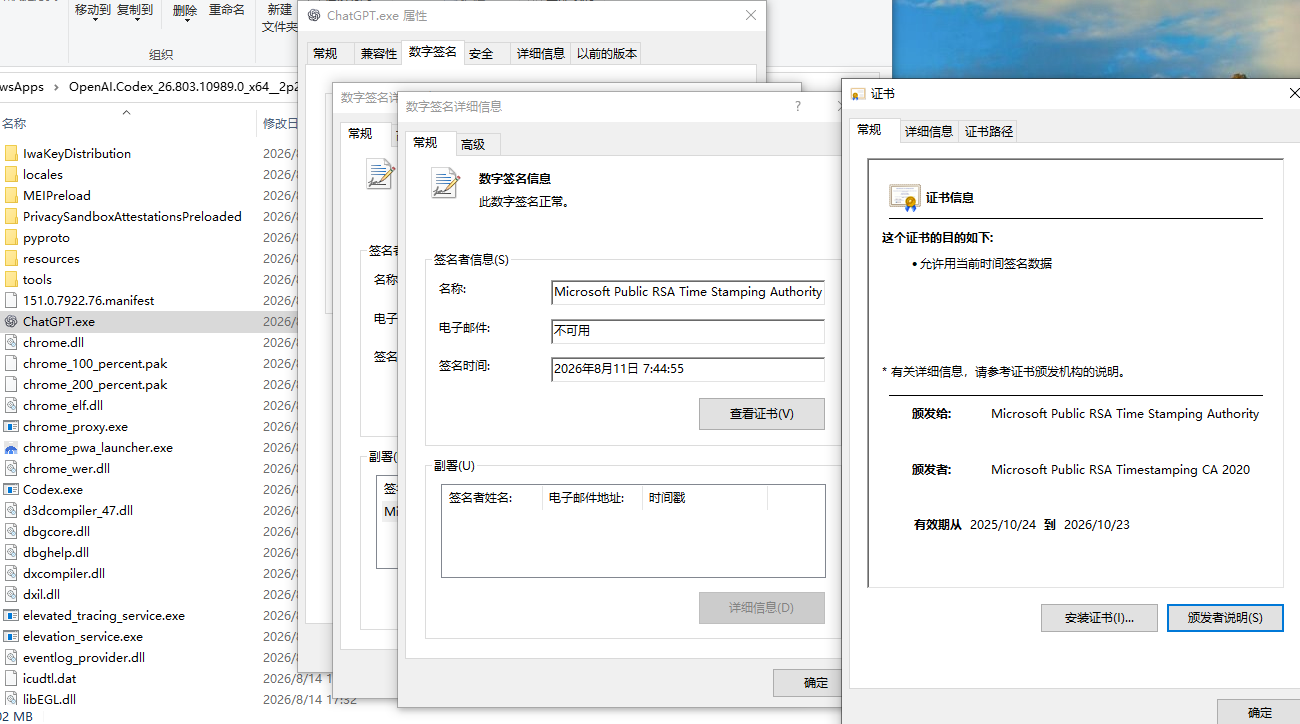Click the chrome_proxy.exe application icon
The height and width of the screenshot is (724, 1300).
11,426
